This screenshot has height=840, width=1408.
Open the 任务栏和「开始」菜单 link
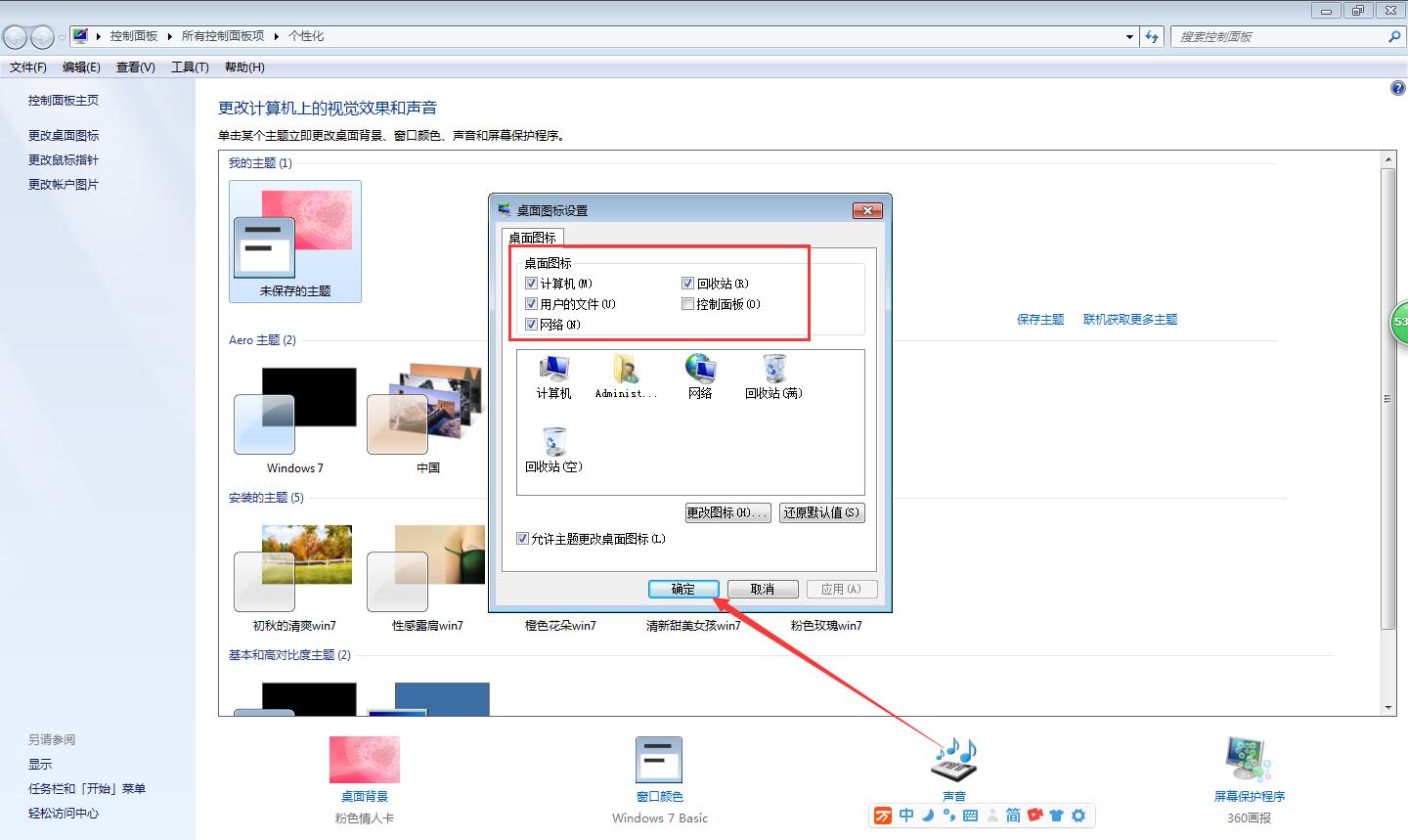(x=87, y=789)
